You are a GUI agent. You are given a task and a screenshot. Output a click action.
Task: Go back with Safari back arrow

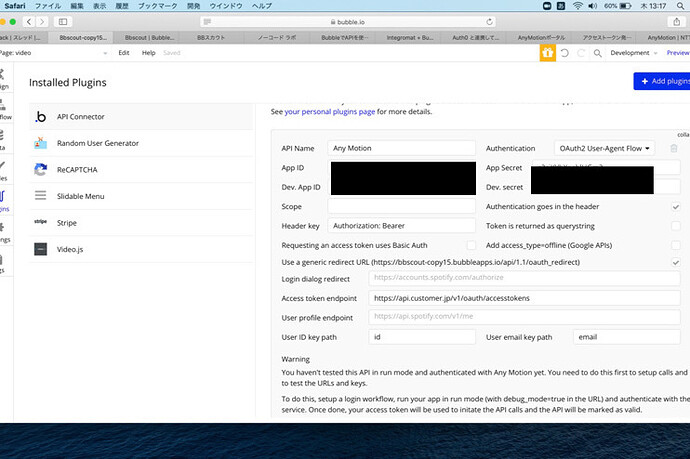pyautogui.click(x=29, y=22)
